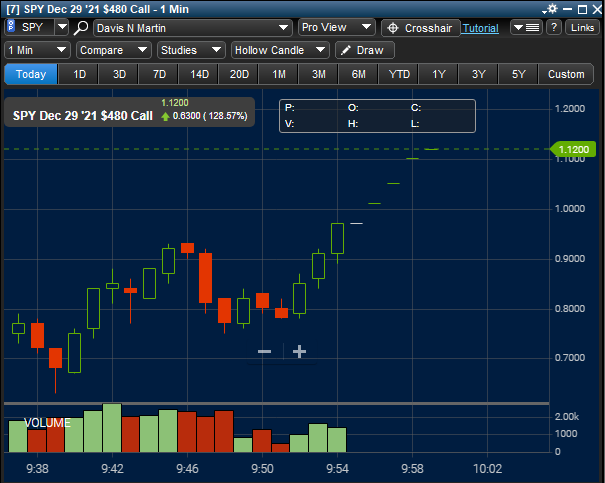Click the SPY symbol link icon

(x=11, y=28)
